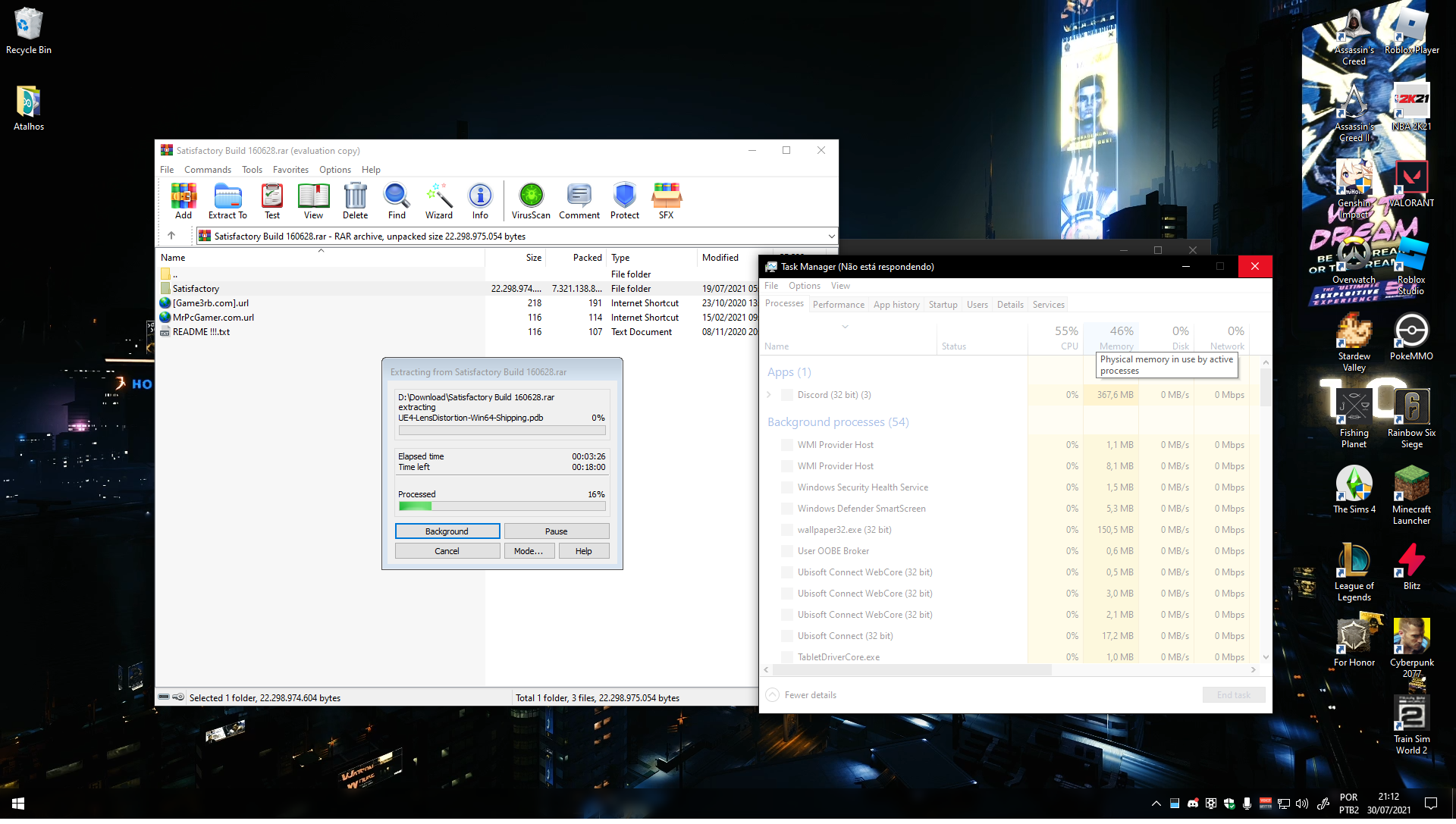Open the Atalhos desktop shortcut
Viewport: 1456px width, 824px height.
[x=29, y=107]
